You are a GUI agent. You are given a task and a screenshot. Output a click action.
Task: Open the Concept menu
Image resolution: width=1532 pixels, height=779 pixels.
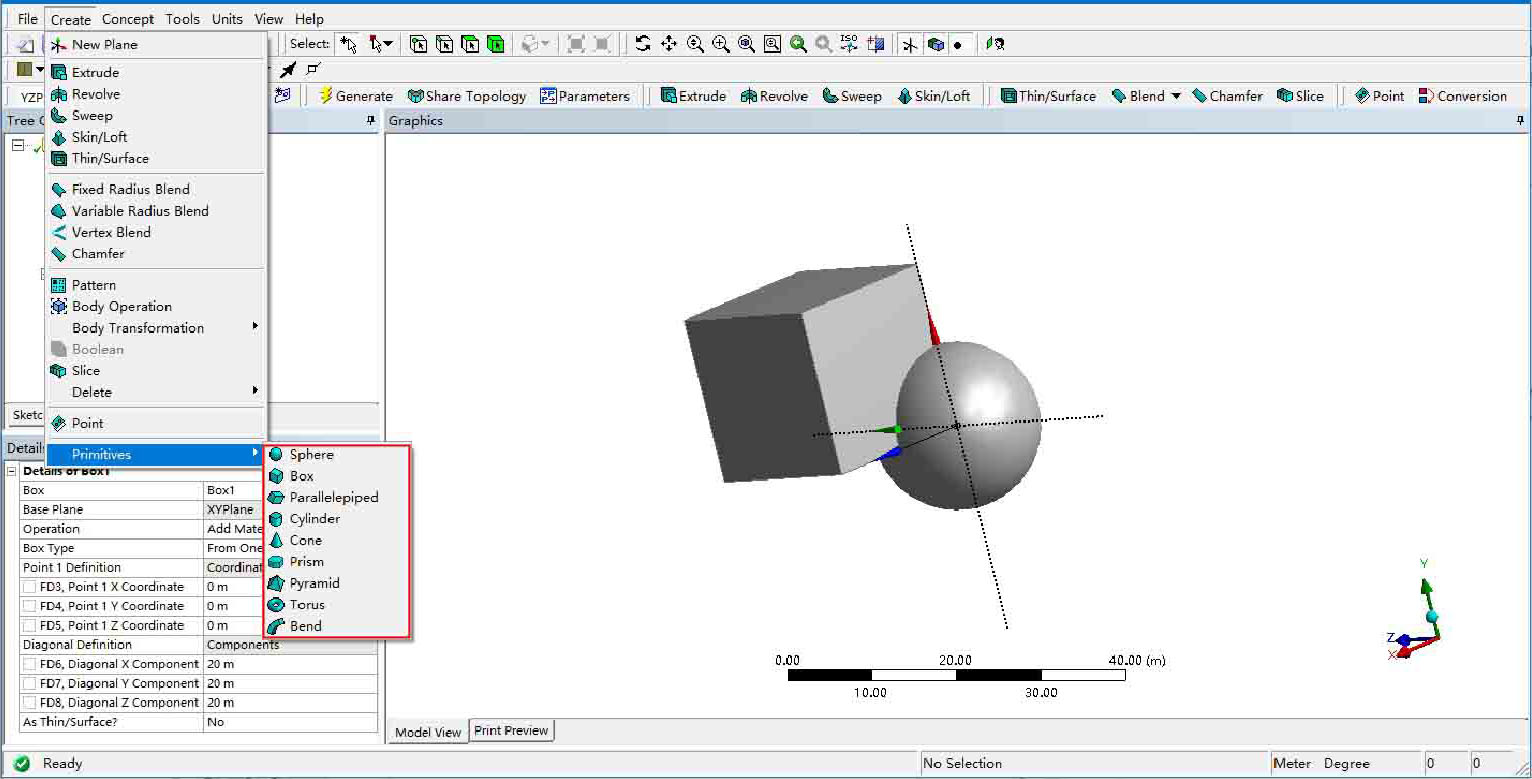[128, 19]
